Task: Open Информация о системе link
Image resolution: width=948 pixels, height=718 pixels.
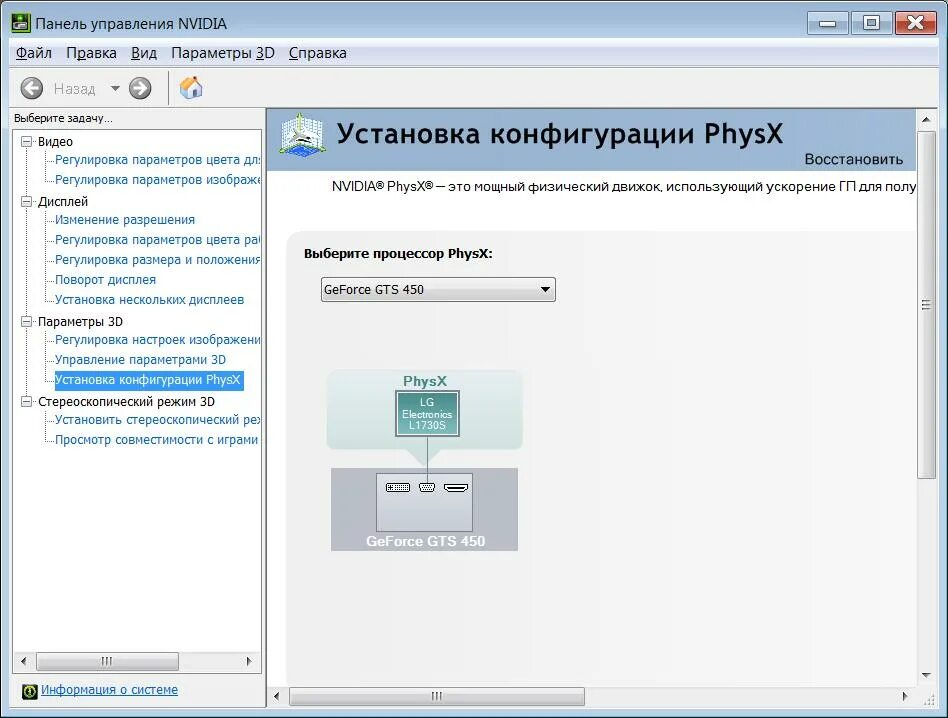Action: click(109, 690)
